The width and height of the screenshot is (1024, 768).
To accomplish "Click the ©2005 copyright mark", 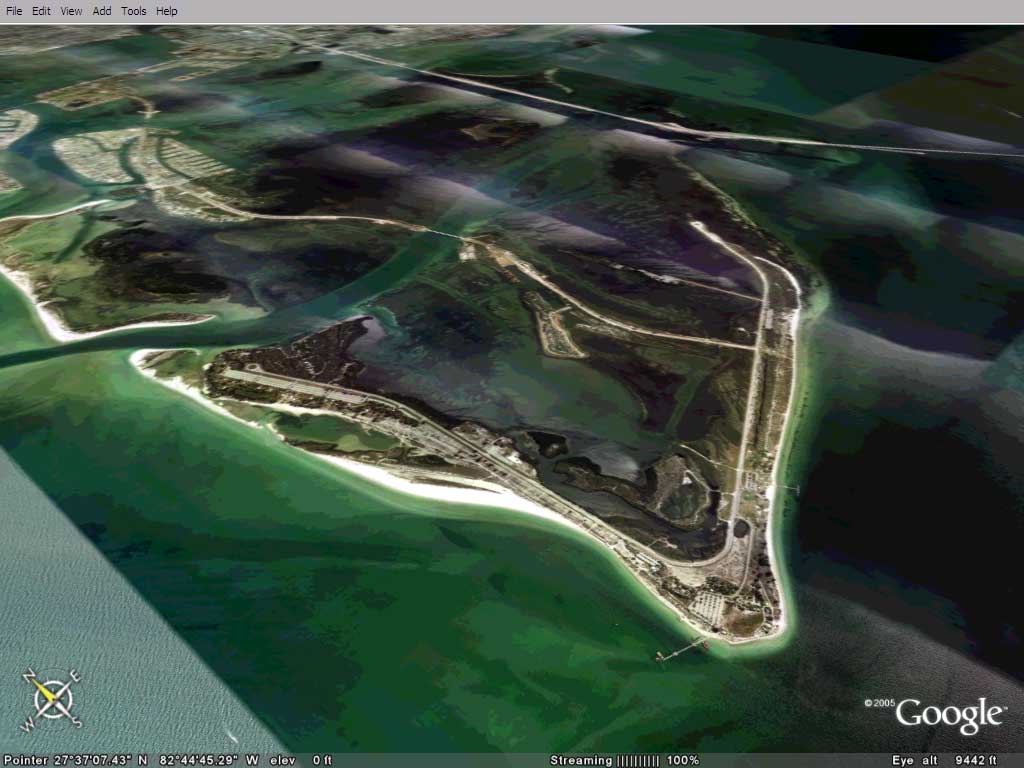I will (880, 703).
